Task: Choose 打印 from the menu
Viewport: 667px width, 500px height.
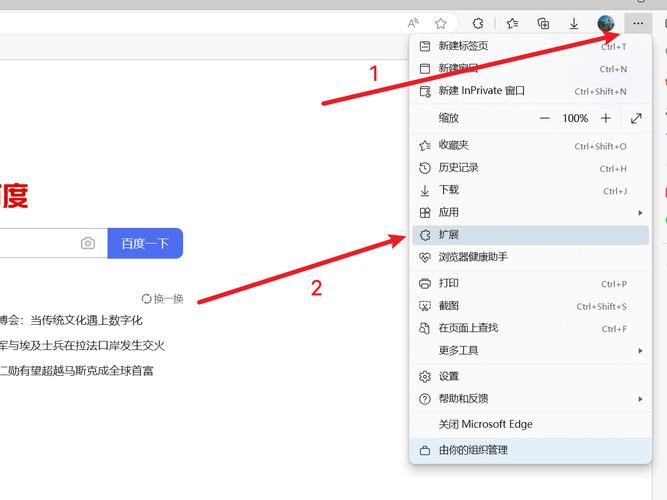Action: click(530, 283)
